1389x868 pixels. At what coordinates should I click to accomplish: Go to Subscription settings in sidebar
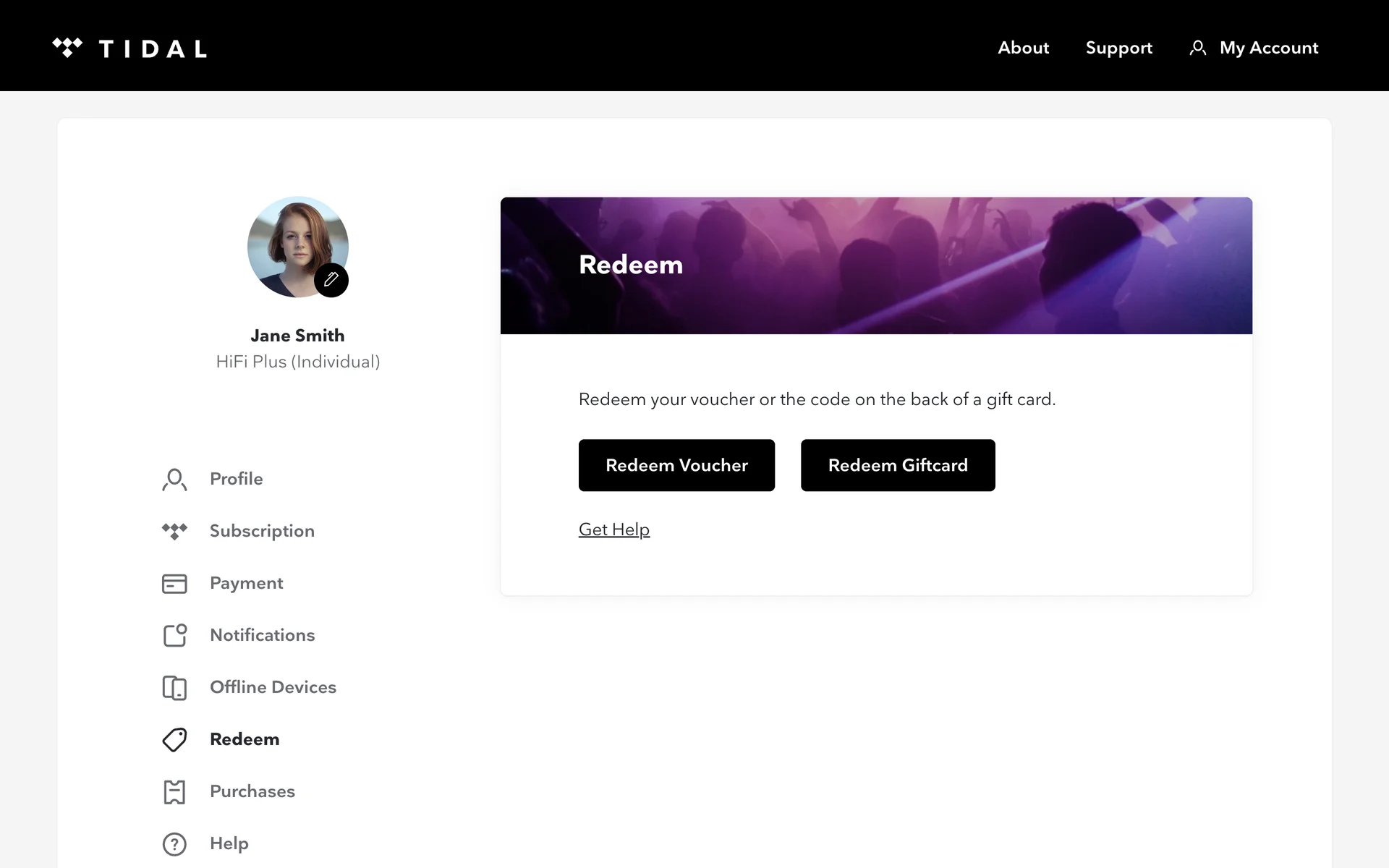click(262, 531)
